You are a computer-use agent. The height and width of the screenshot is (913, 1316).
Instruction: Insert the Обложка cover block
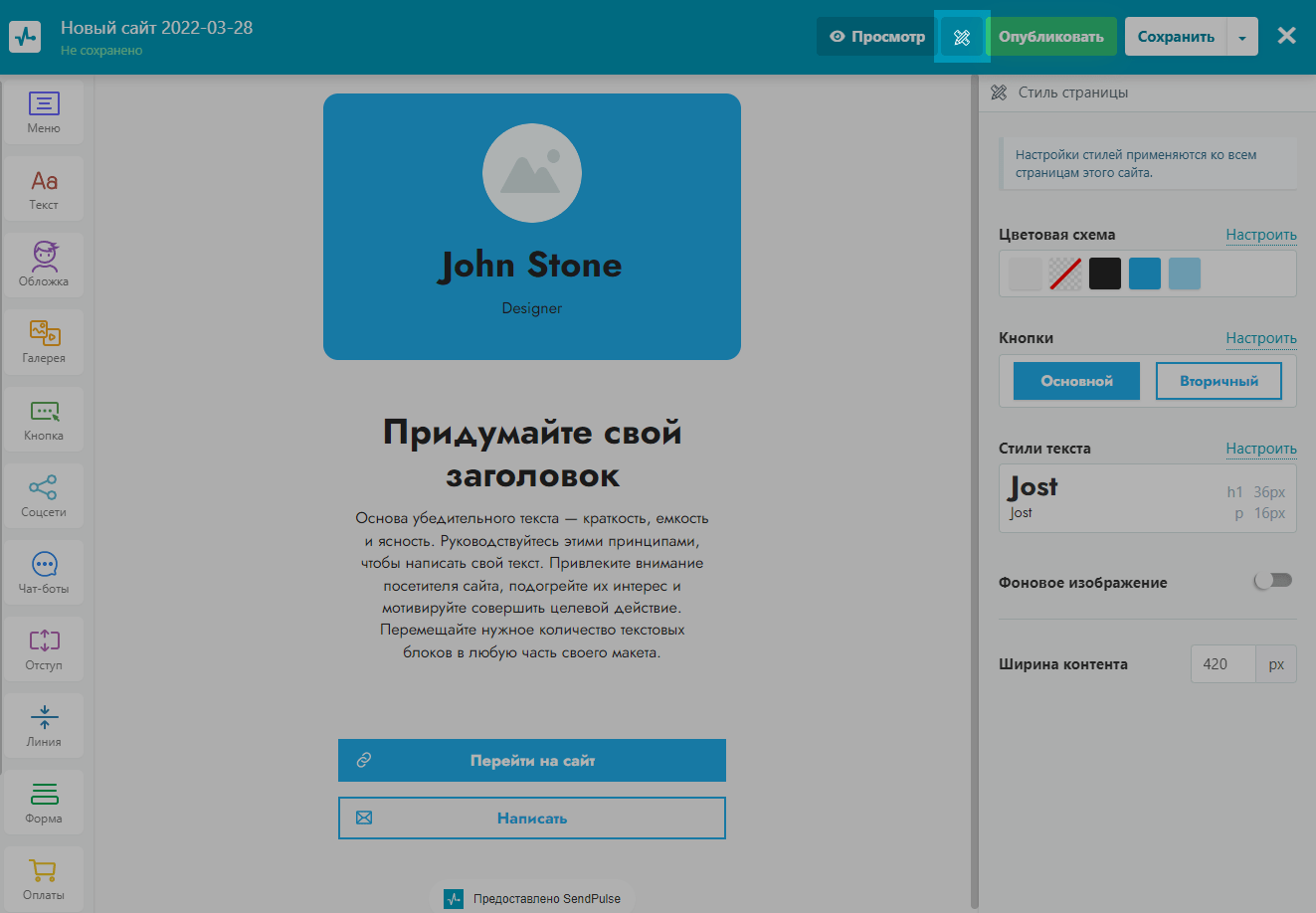pos(44,266)
